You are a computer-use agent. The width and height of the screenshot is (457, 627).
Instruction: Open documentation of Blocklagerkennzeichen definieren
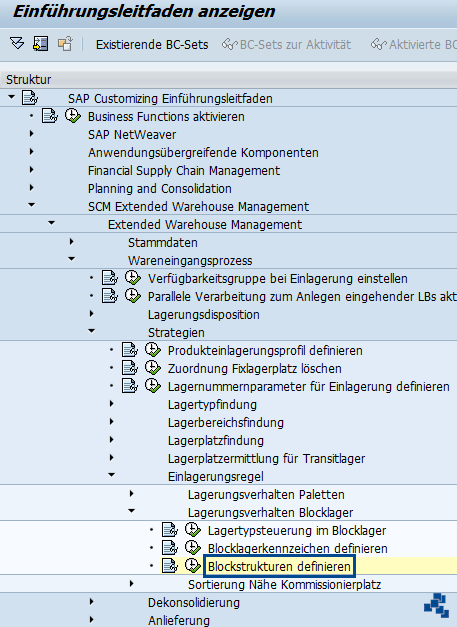point(170,548)
